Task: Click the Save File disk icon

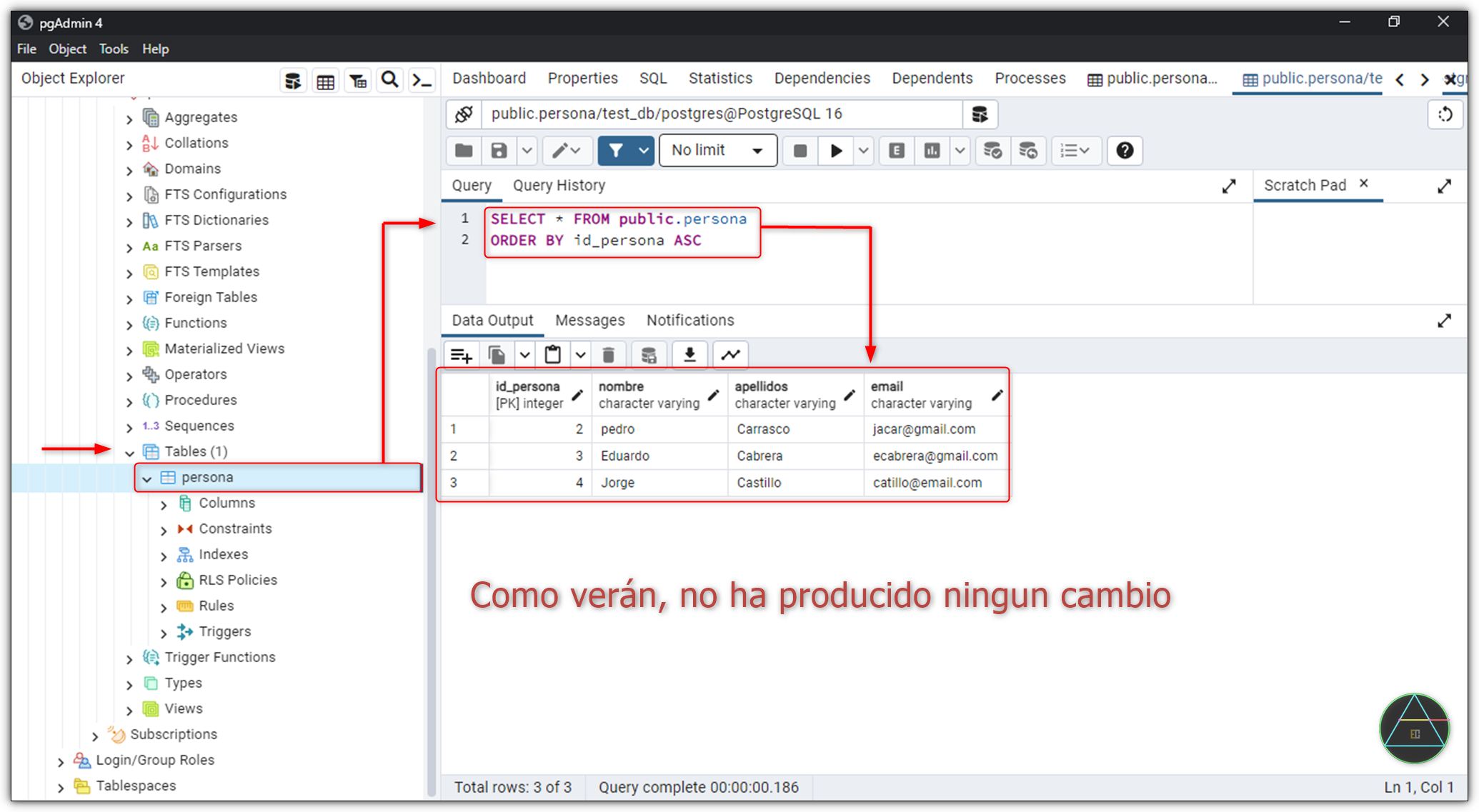Action: click(499, 151)
